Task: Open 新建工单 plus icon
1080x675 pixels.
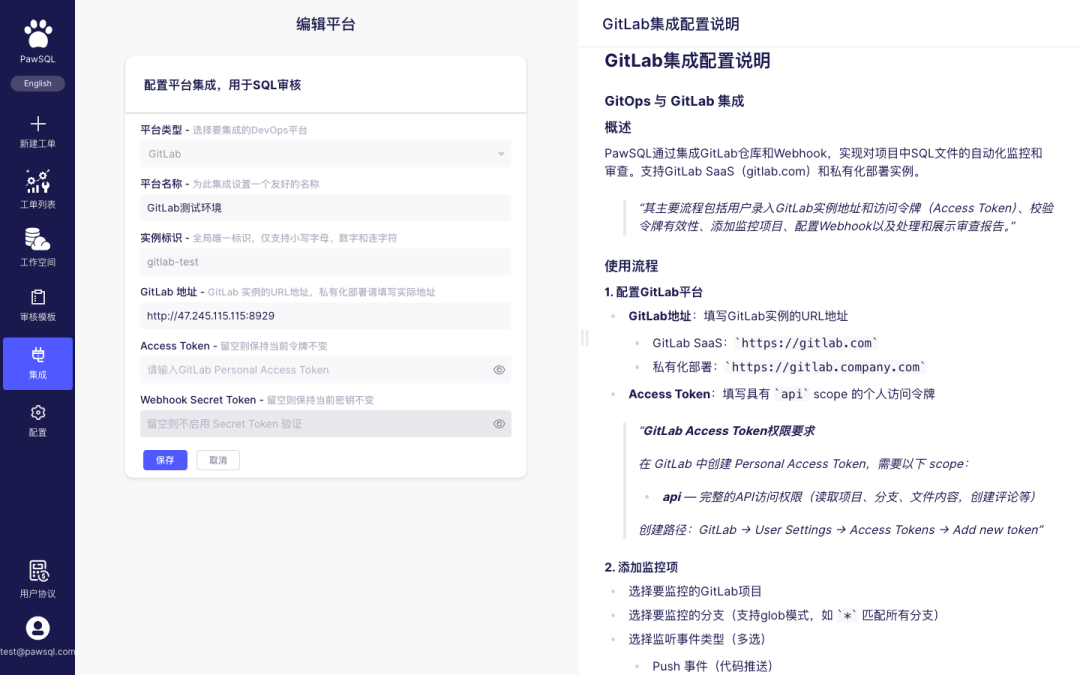Action: 38,124
